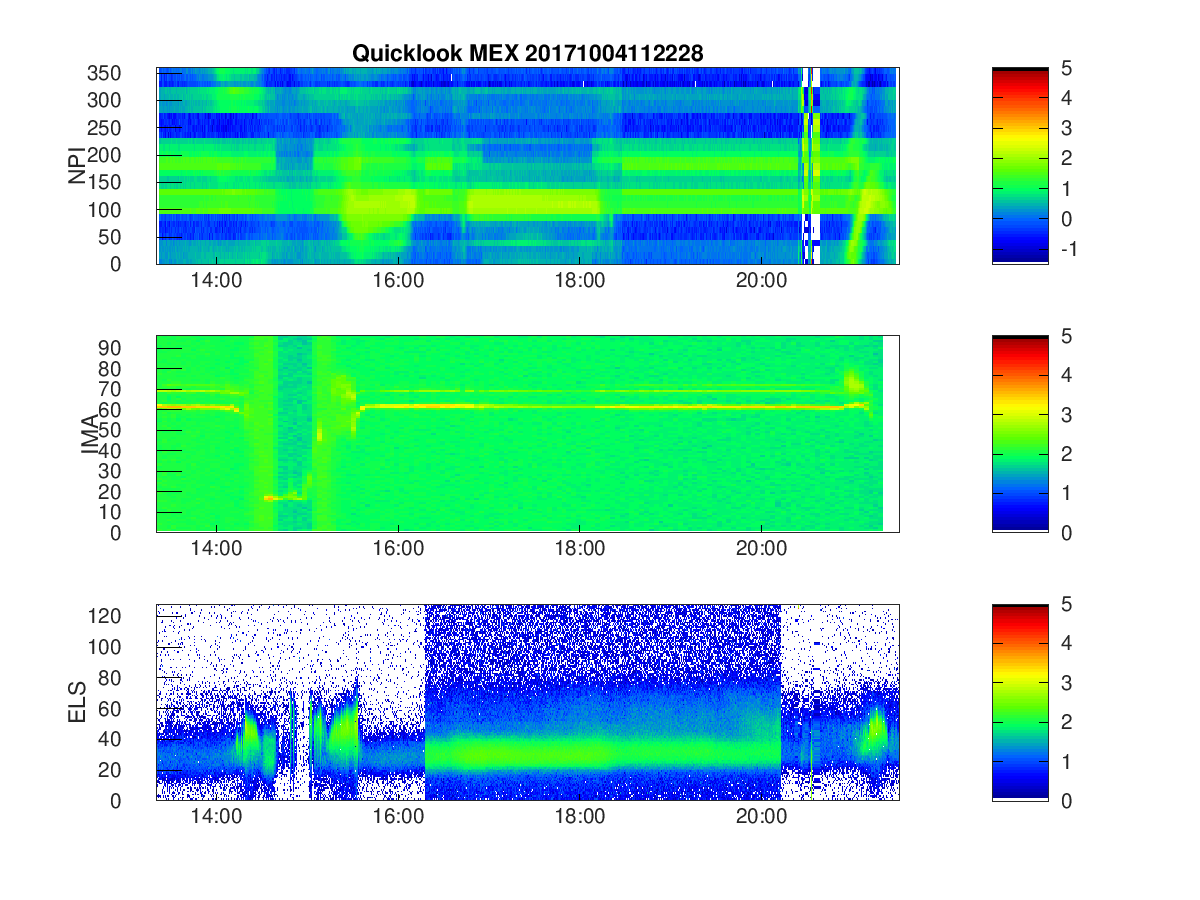The image size is (1200, 900).
Task: Click inside the NPI spectrogram panel
Action: (x=527, y=166)
